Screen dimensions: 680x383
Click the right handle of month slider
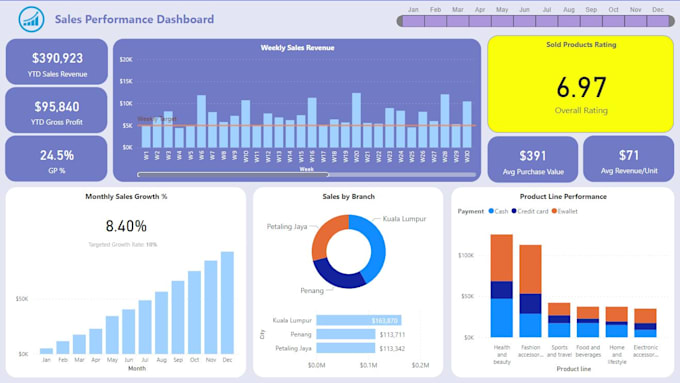point(671,21)
